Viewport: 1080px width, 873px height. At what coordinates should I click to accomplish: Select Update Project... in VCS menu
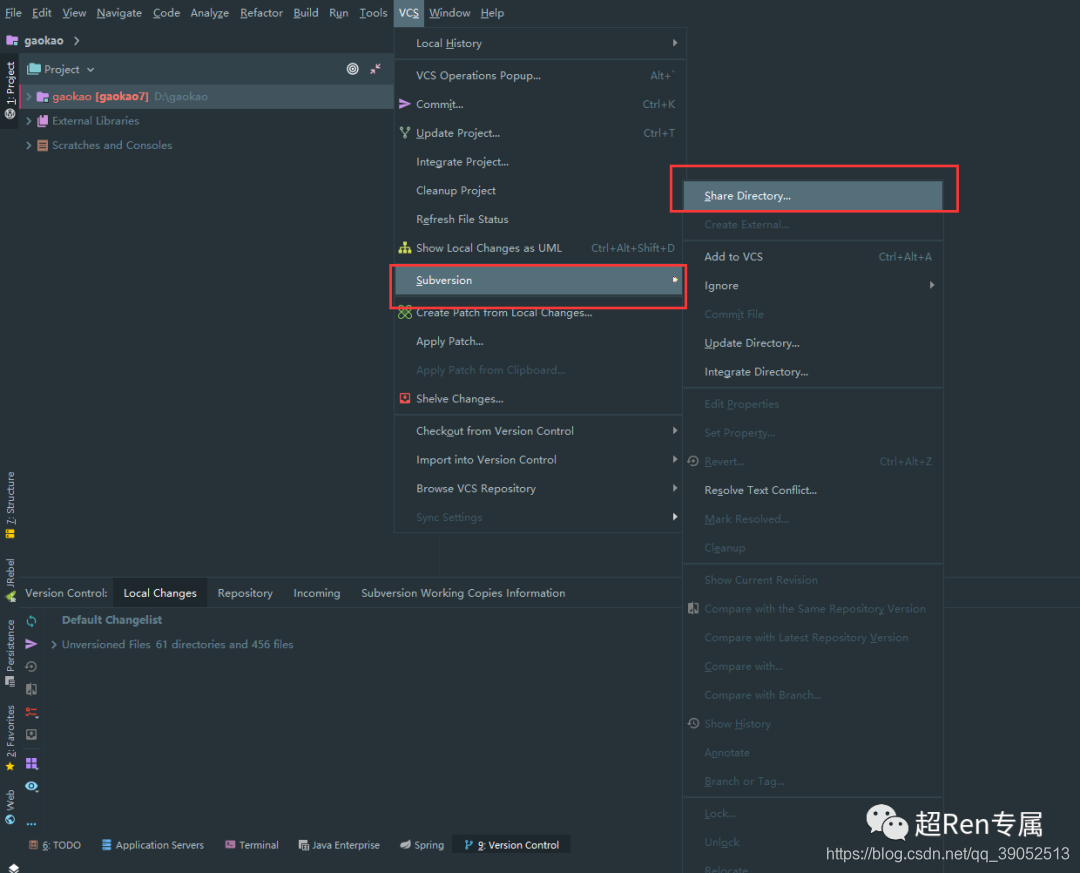click(x=539, y=133)
